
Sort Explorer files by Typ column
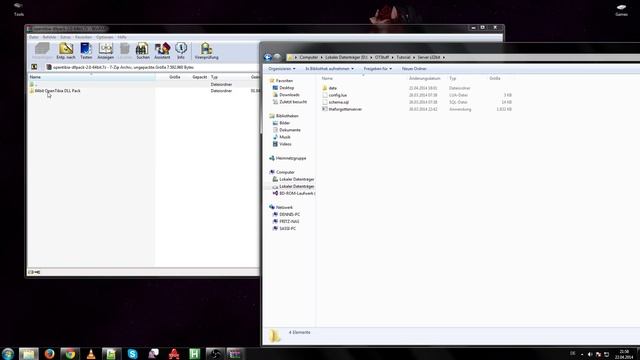[453, 78]
